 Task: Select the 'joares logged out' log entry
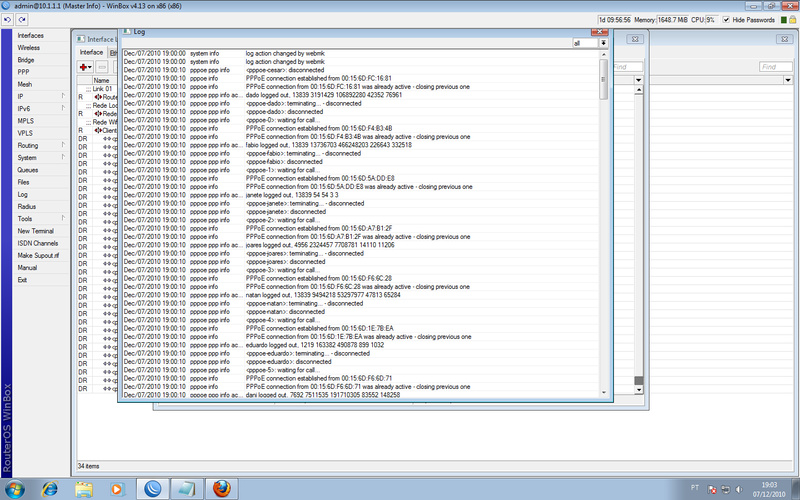tap(361, 245)
